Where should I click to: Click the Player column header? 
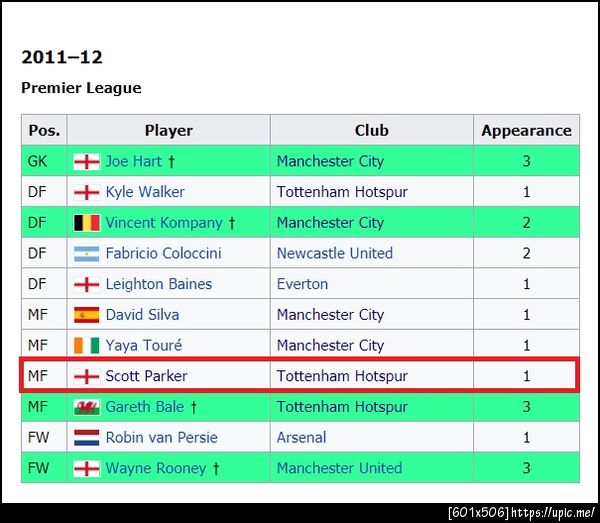(x=168, y=130)
